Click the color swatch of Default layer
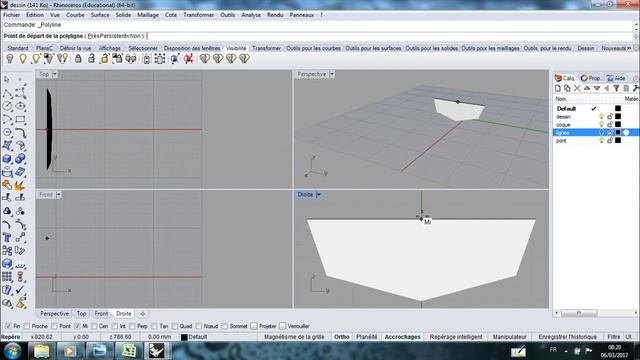The image size is (640, 360). click(x=618, y=109)
